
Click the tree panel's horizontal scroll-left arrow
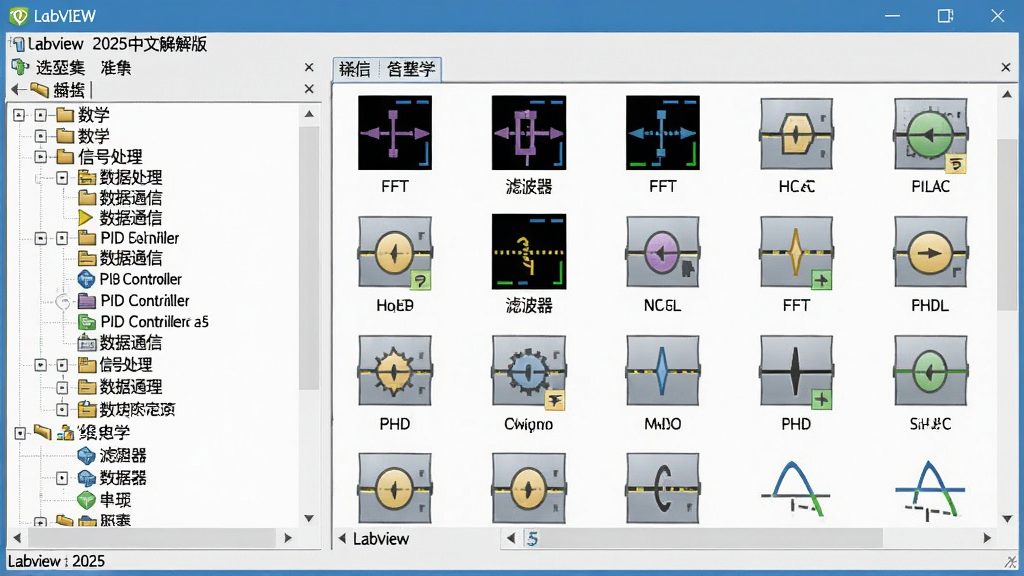(17, 538)
